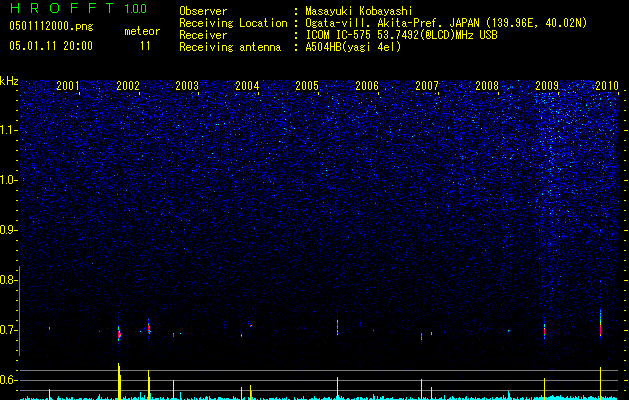Click the 0.9 kHz frequency label
Image resolution: width=629 pixels, height=400 pixels.
8,230
